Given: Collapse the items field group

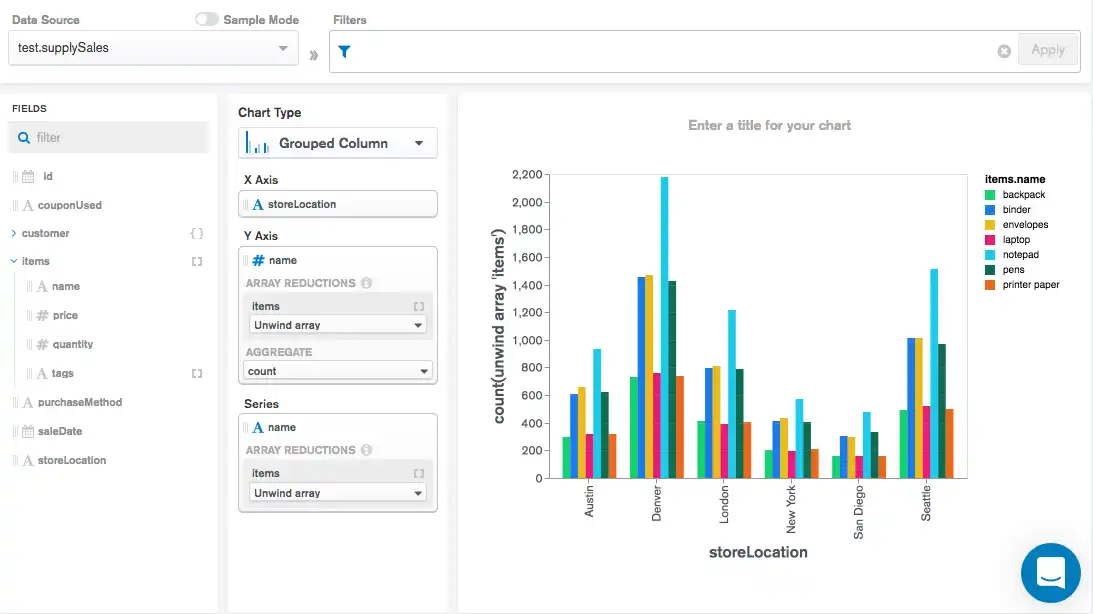Looking at the screenshot, I should pos(14,261).
